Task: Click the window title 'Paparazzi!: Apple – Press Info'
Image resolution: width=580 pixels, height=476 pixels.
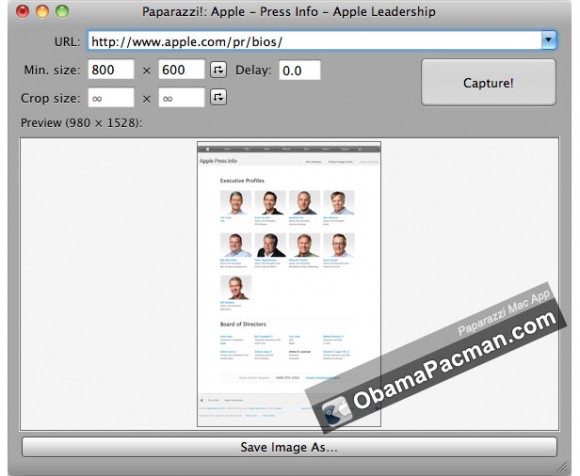Action: coord(230,12)
